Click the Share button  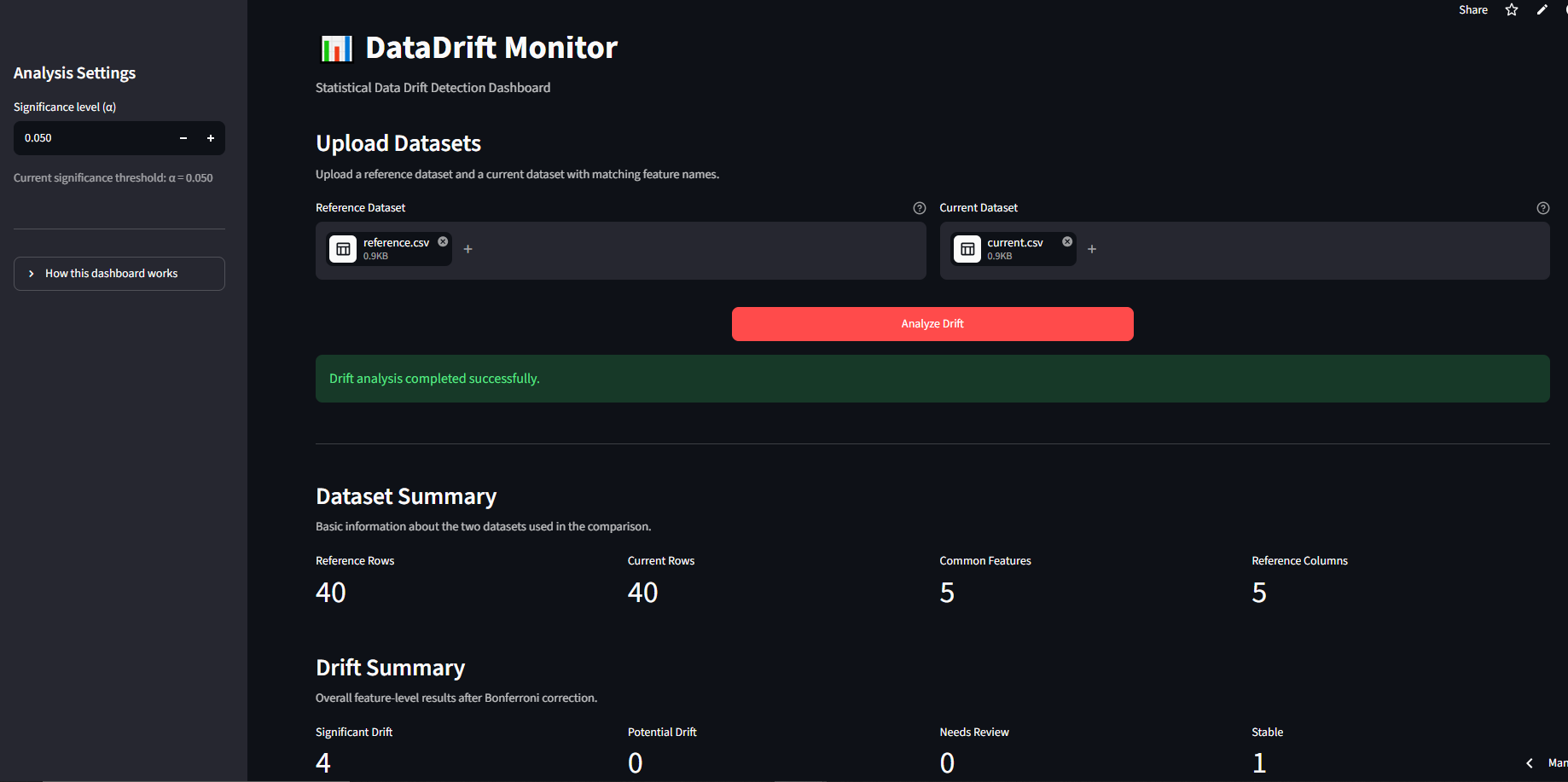tap(1473, 10)
